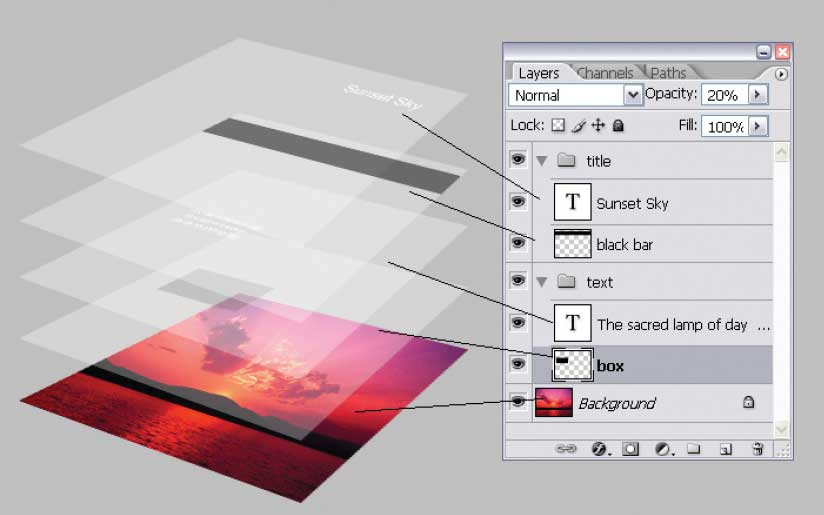
Task: Toggle lock transparent pixels
Action: click(x=558, y=126)
